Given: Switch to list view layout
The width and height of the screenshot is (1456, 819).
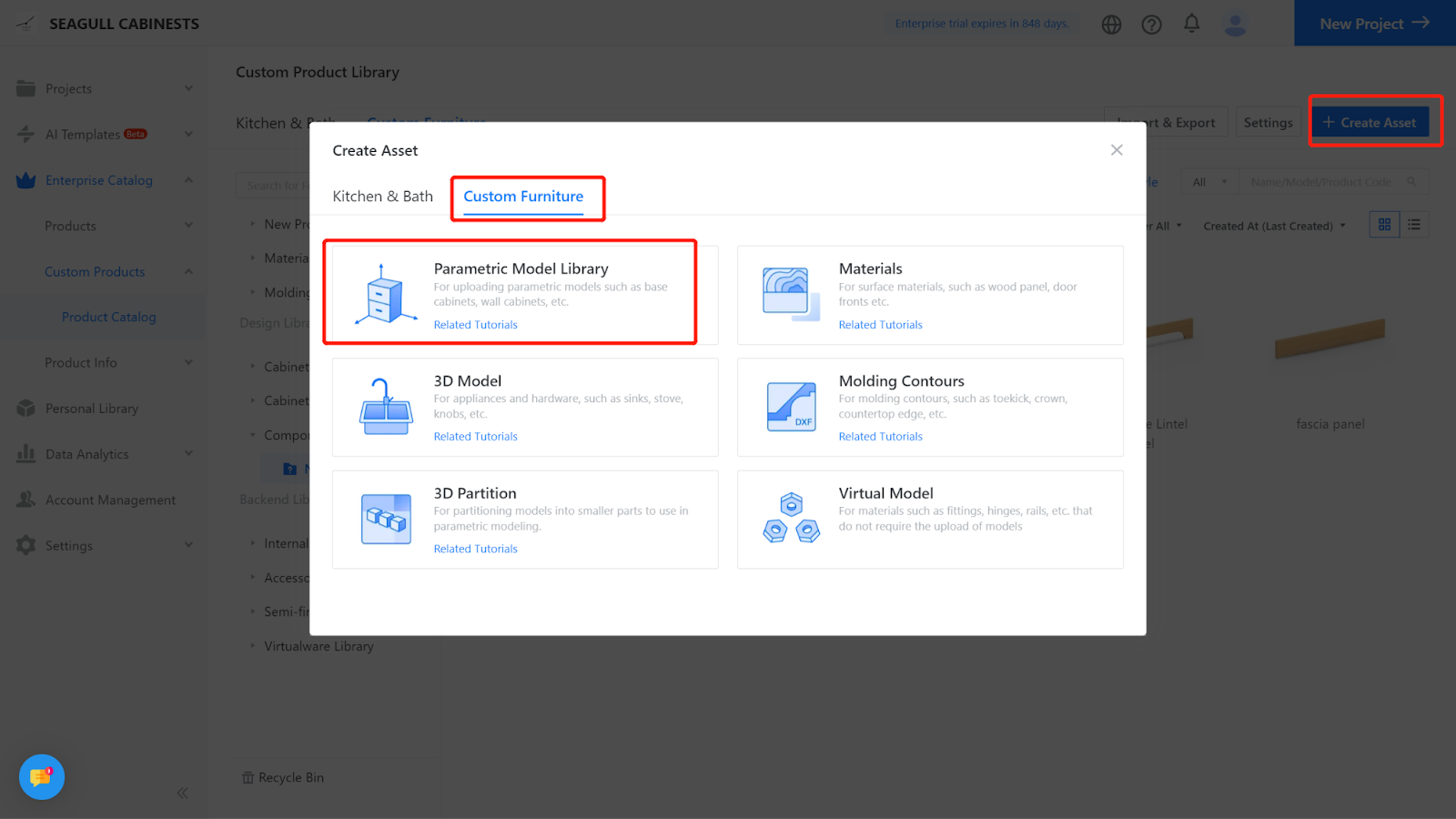Looking at the screenshot, I should point(1414,225).
